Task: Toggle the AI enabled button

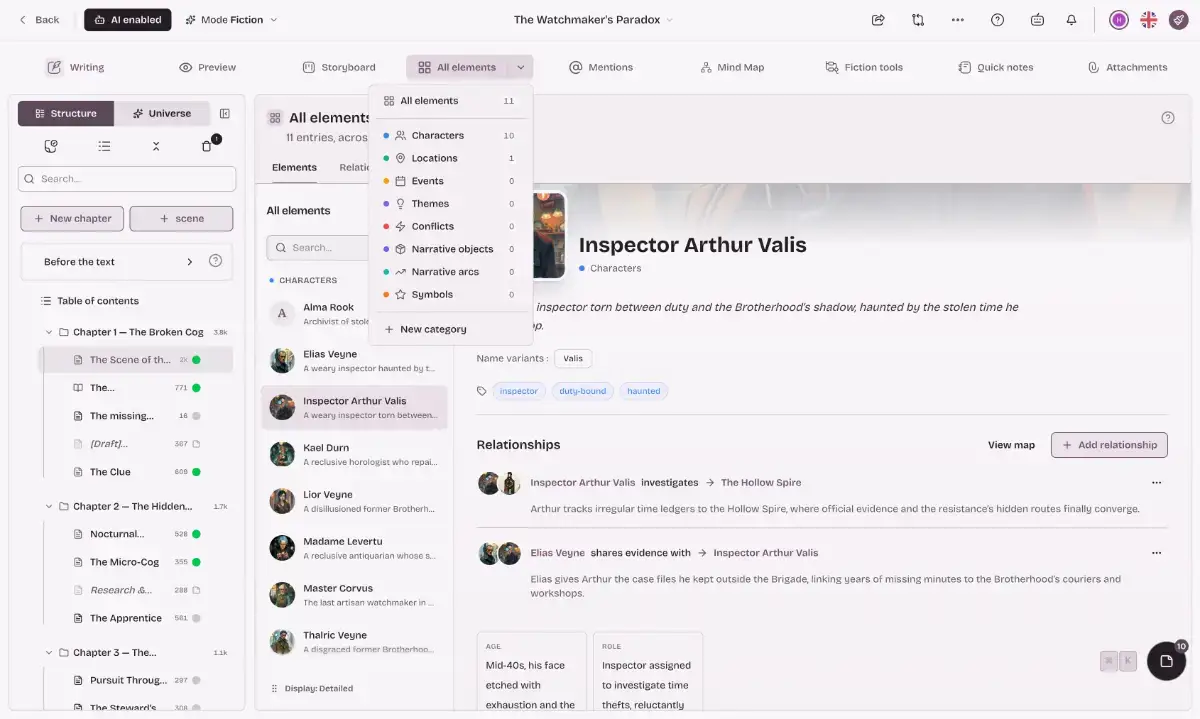Action: pos(127,20)
